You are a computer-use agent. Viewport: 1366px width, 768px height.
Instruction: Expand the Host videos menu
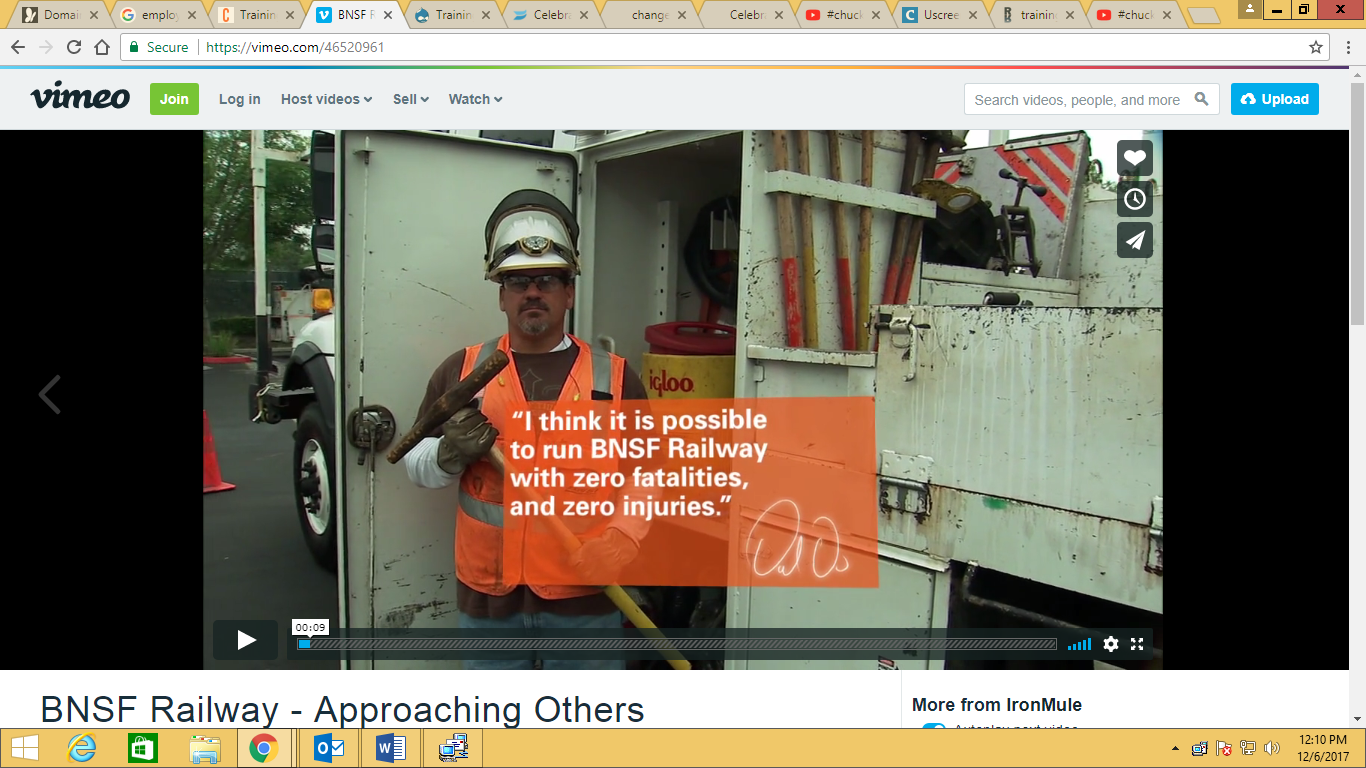[x=326, y=99]
